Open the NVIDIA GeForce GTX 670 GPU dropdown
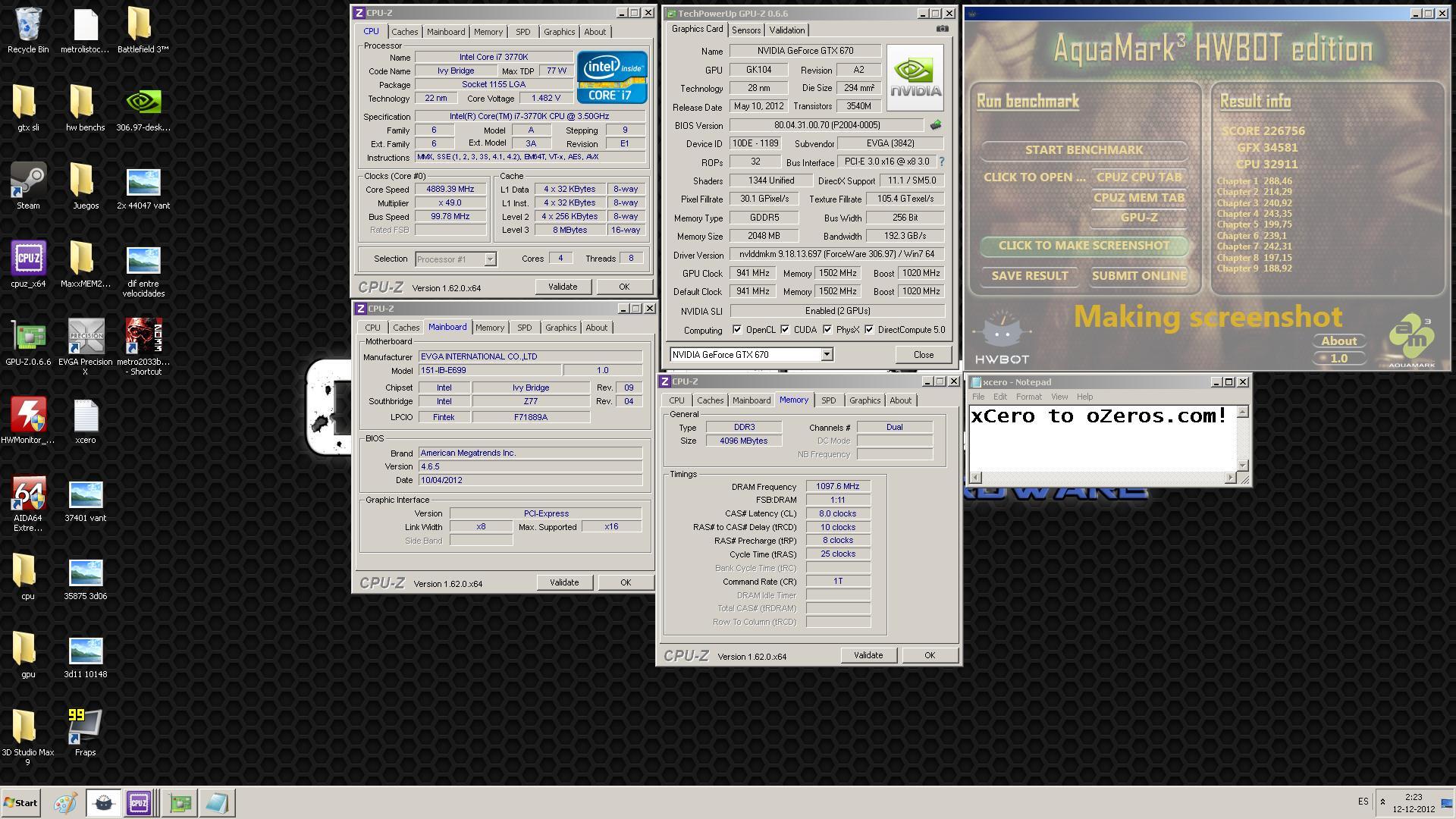1456x819 pixels. (x=827, y=354)
